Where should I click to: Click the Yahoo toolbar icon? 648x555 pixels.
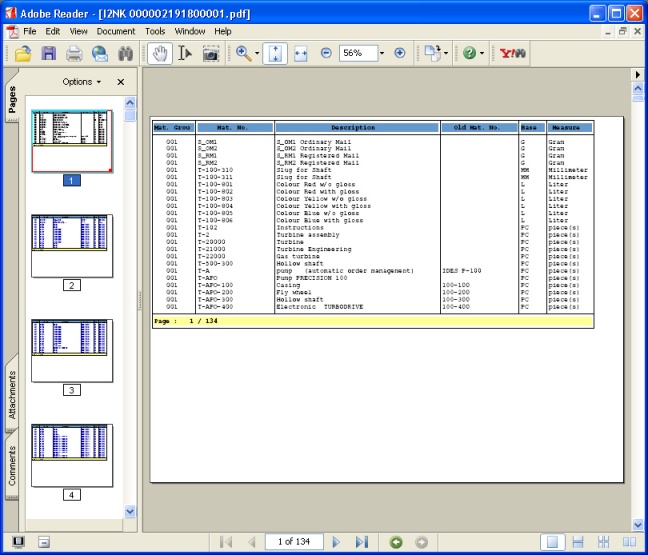pyautogui.click(x=513, y=53)
